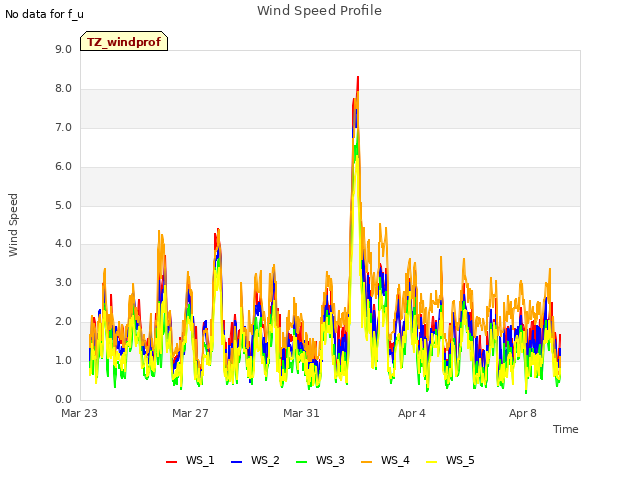Viewport: 640px width, 480px height.
Task: Click the yellow WS_5 legend swatch
Action: 431,461
